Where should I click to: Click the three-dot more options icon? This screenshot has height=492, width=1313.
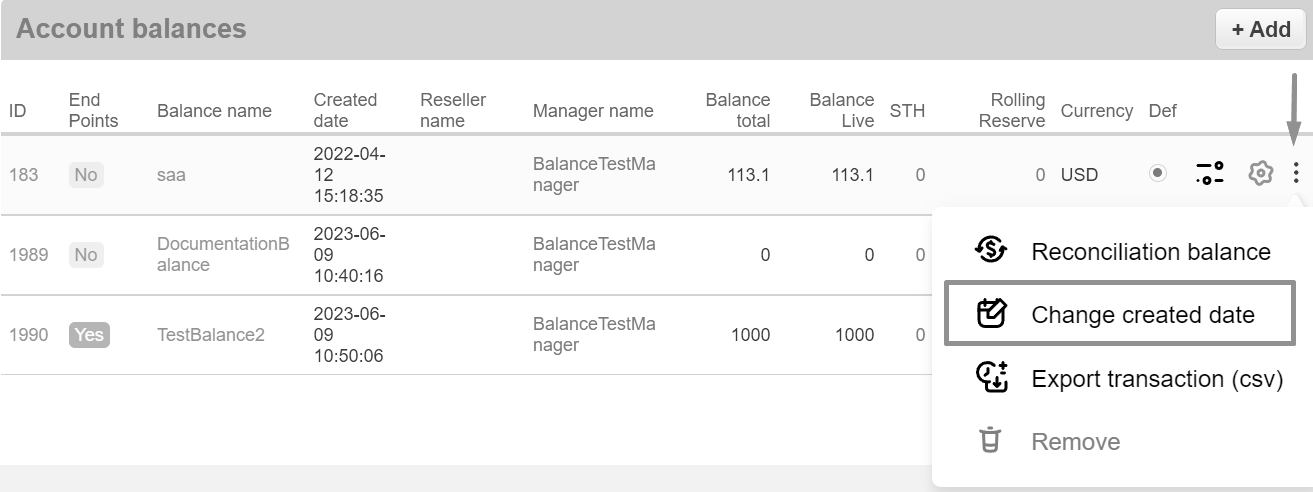click(1296, 174)
